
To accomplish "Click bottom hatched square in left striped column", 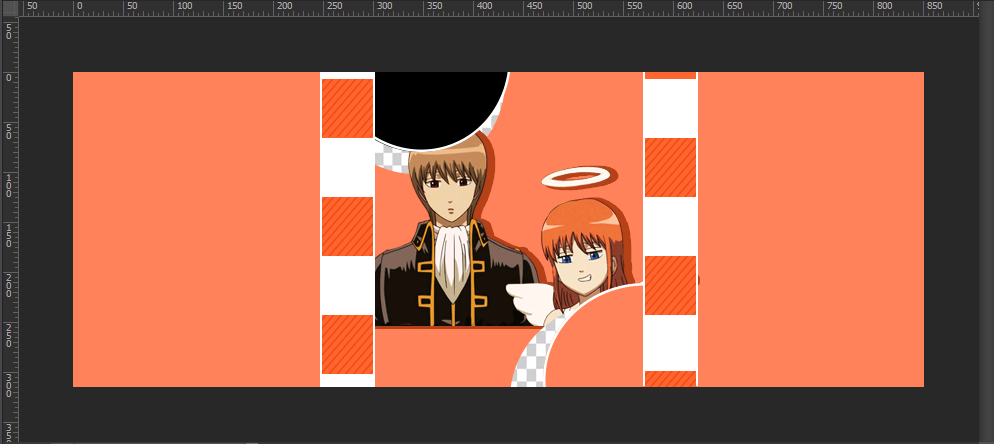I will coord(347,344).
